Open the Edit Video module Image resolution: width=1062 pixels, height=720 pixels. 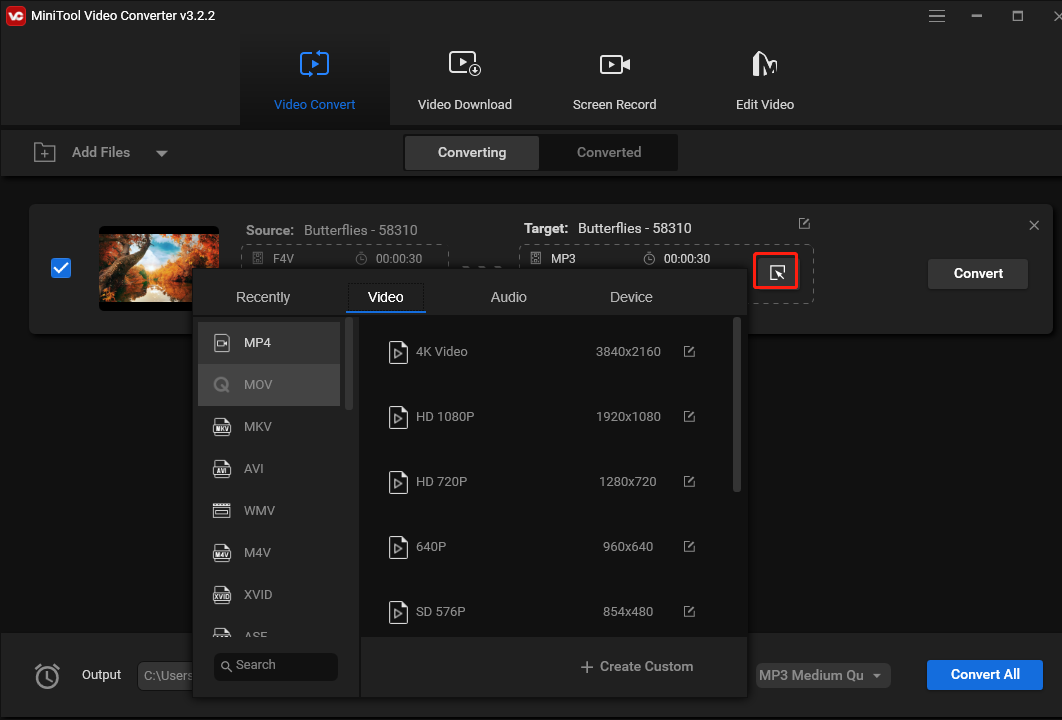tap(765, 81)
